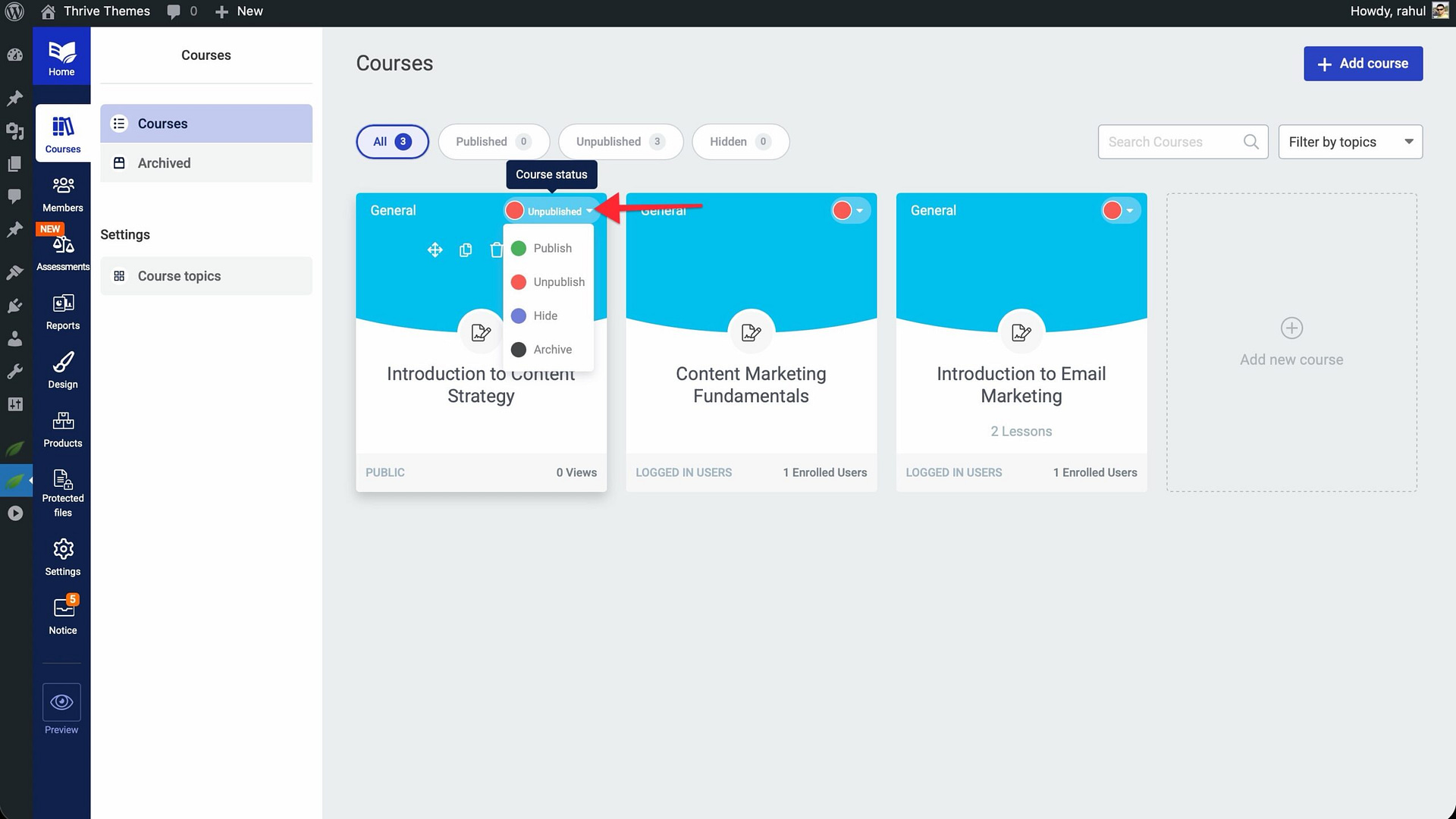1456x819 pixels.
Task: Select the purple Hide status dot
Action: pyautogui.click(x=519, y=316)
